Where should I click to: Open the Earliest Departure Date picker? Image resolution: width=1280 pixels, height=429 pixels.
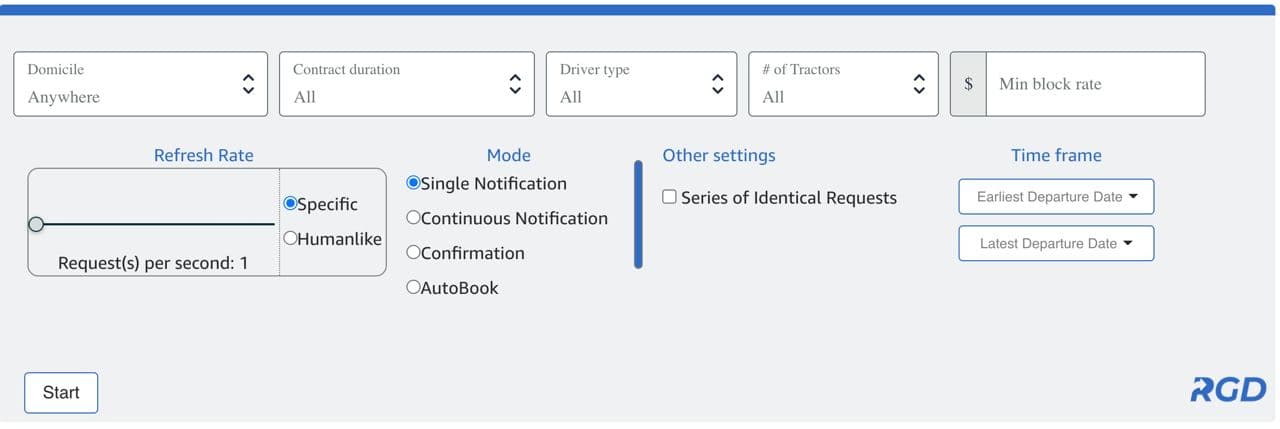[x=1056, y=197]
